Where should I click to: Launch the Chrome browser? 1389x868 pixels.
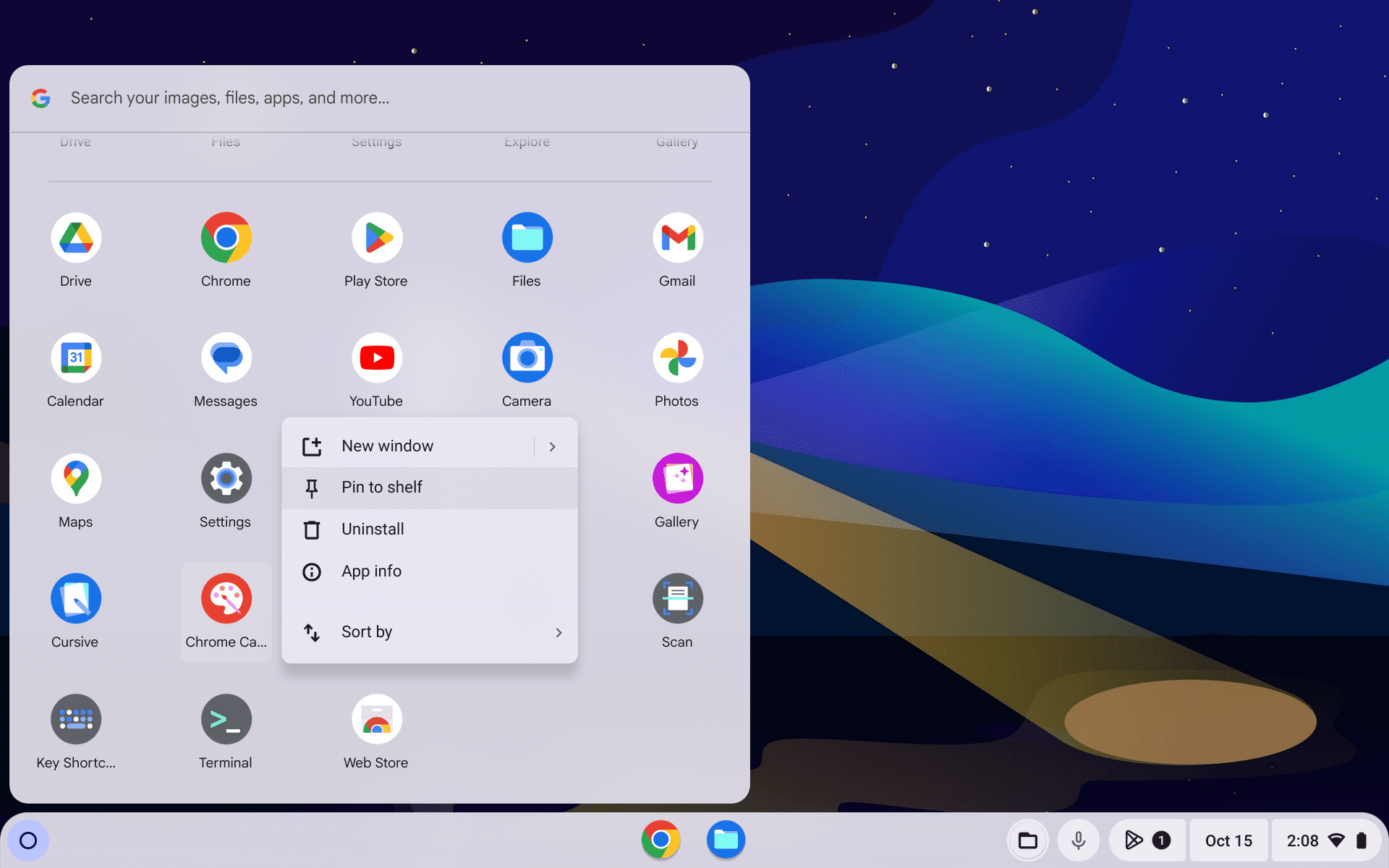225,237
